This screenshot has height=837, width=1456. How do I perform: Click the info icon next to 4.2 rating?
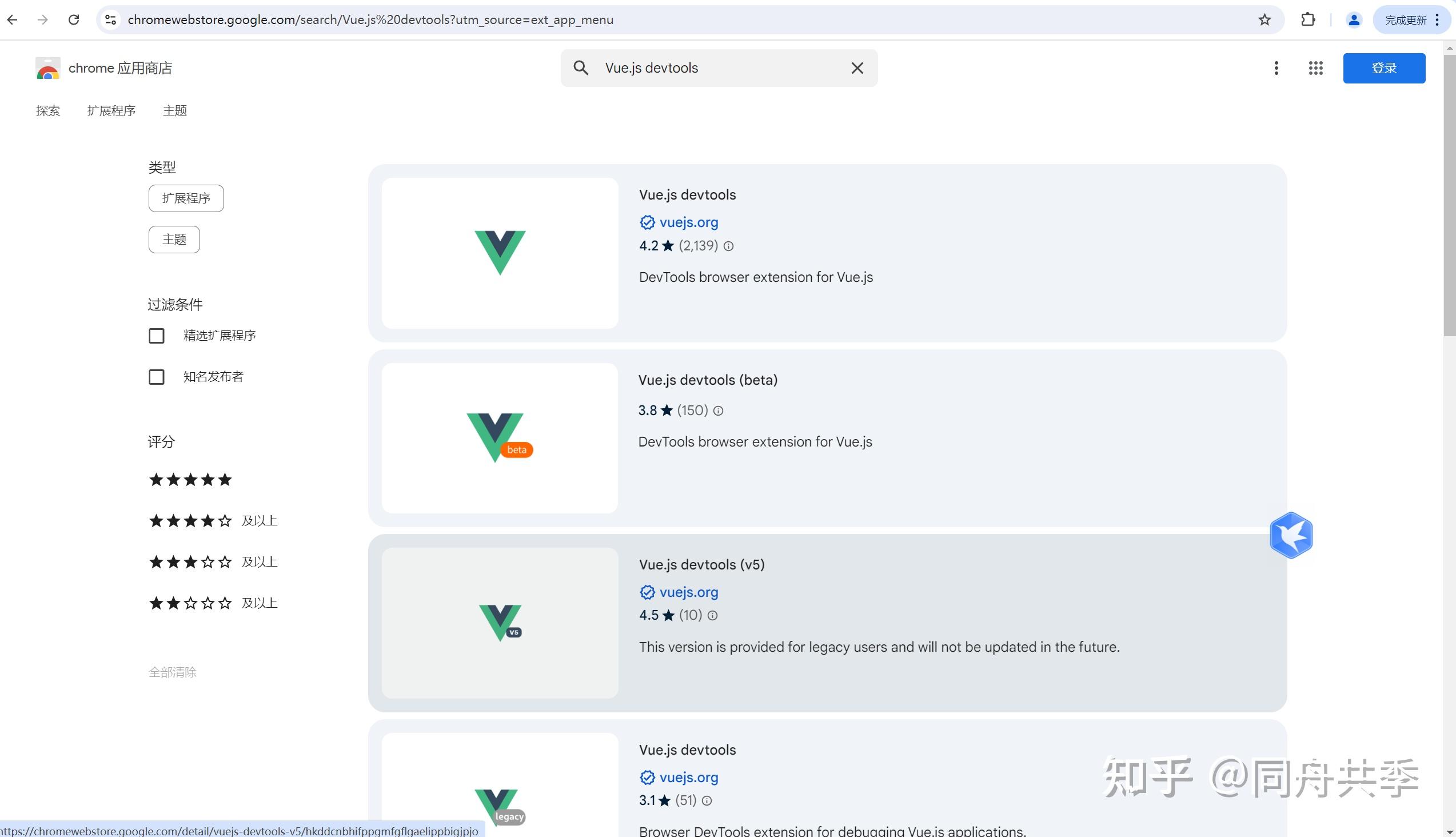coord(728,246)
